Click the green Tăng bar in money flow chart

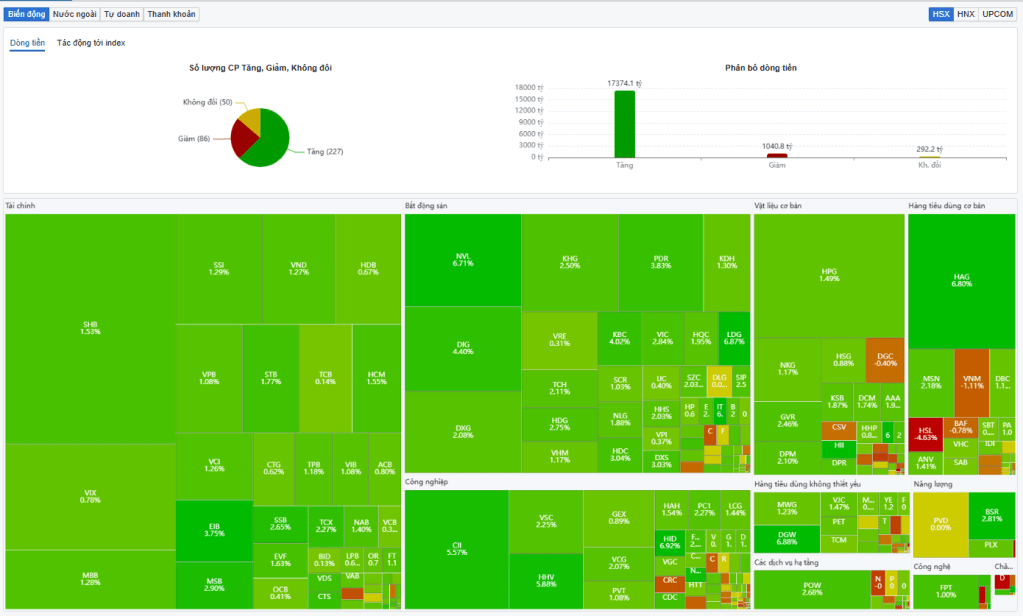coord(624,123)
